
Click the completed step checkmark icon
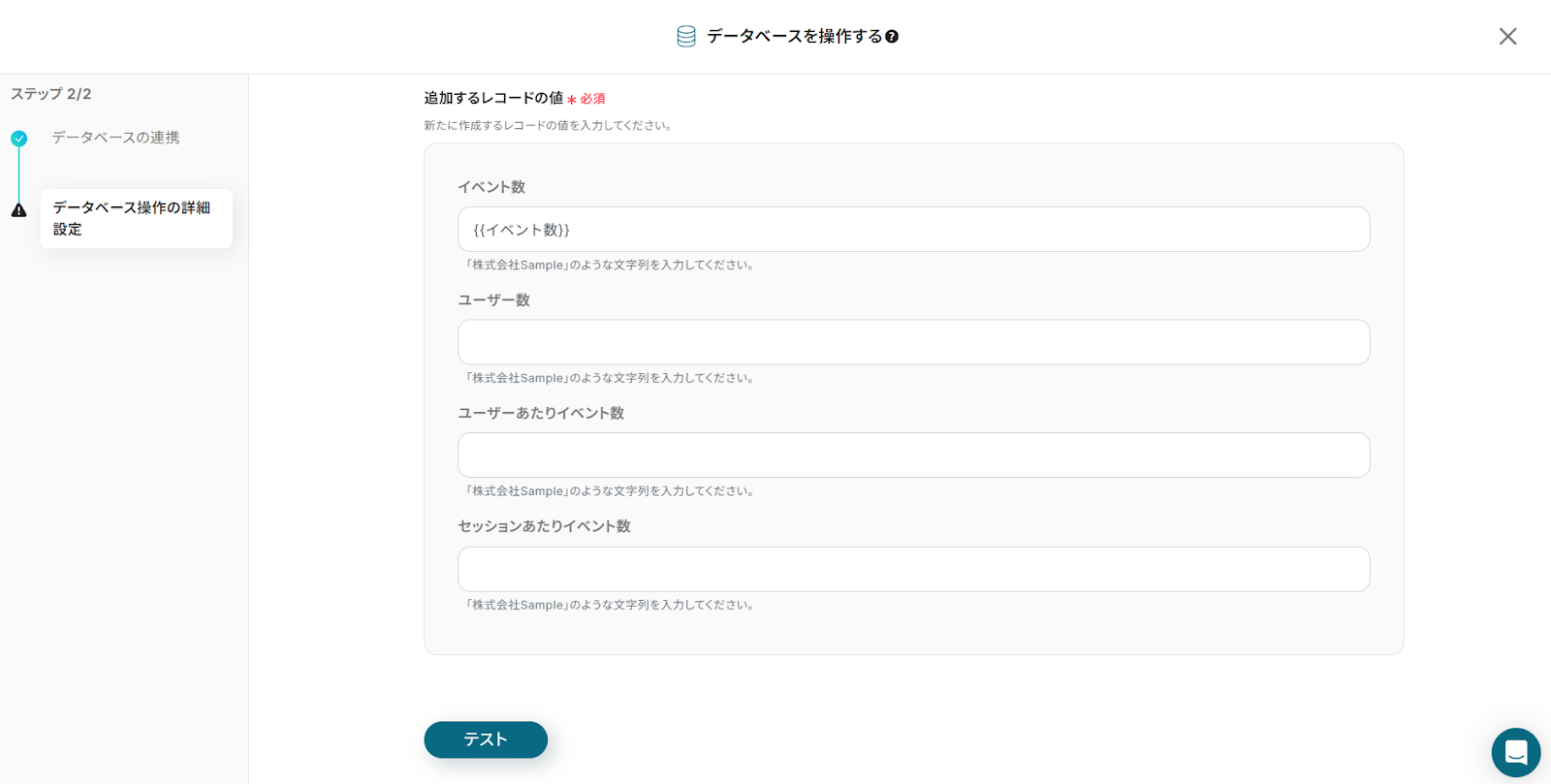click(19, 139)
